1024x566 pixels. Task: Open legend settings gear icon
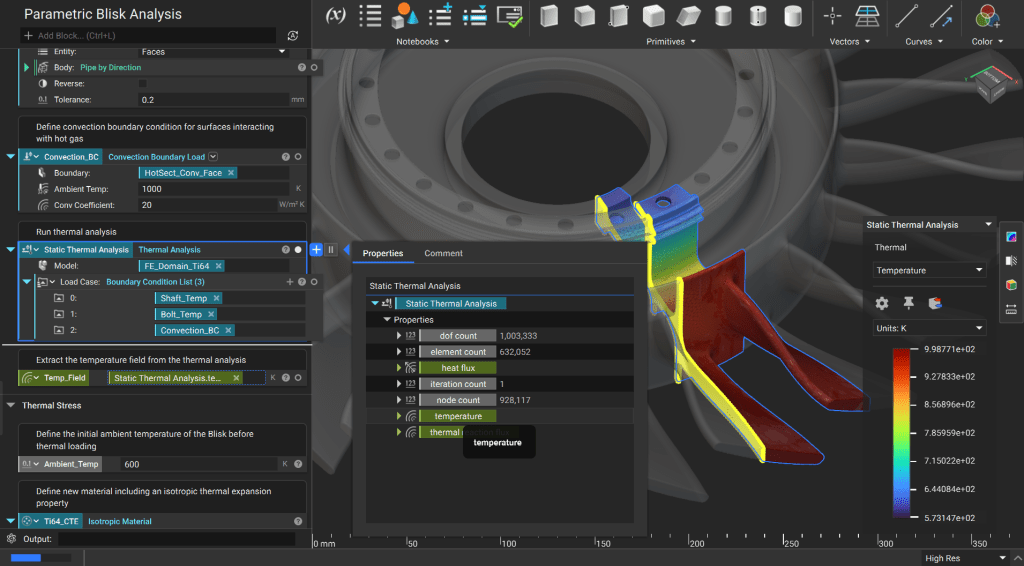[881, 303]
